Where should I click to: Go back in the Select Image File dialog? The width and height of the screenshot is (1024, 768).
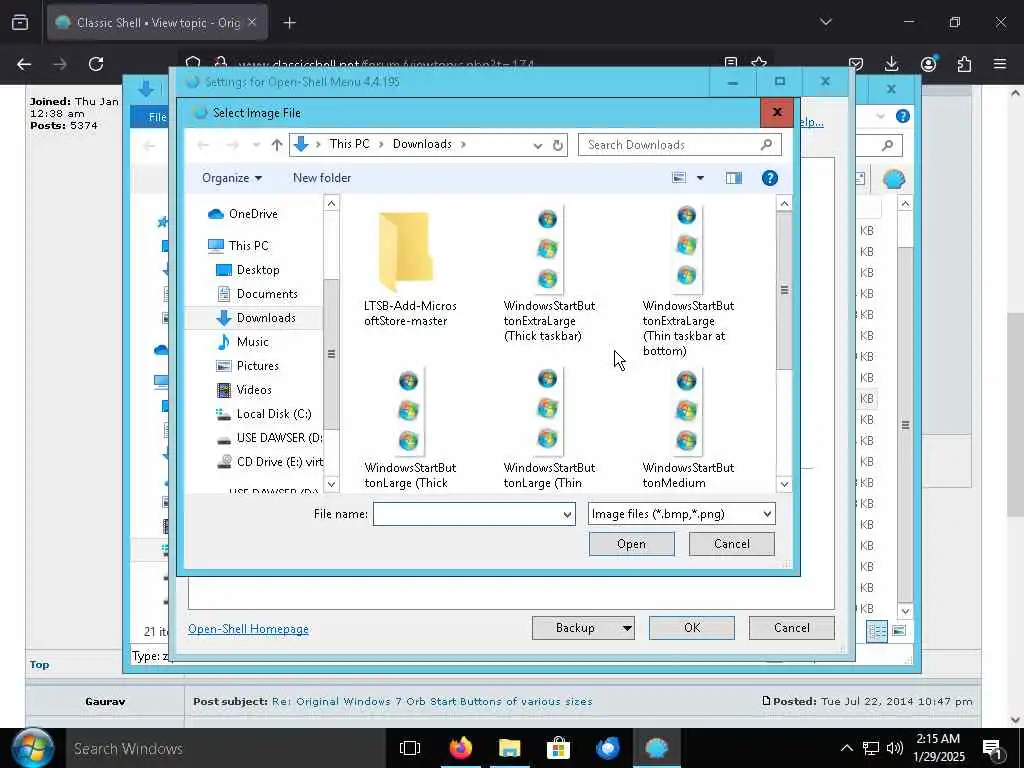click(x=203, y=145)
